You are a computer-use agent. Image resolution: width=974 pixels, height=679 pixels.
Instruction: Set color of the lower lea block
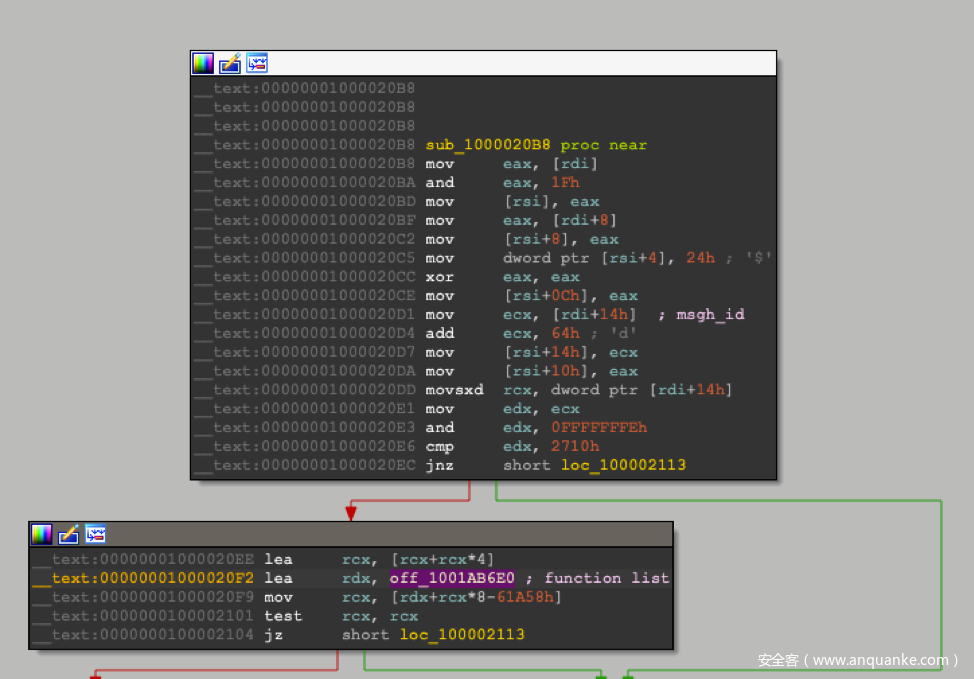(x=42, y=534)
